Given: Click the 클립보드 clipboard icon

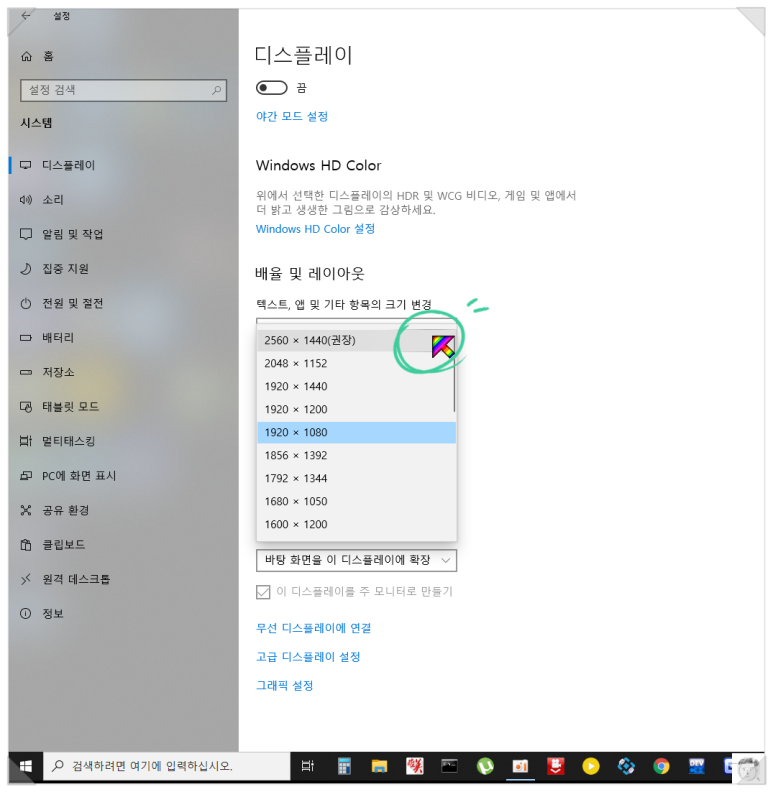Looking at the screenshot, I should click(26, 544).
